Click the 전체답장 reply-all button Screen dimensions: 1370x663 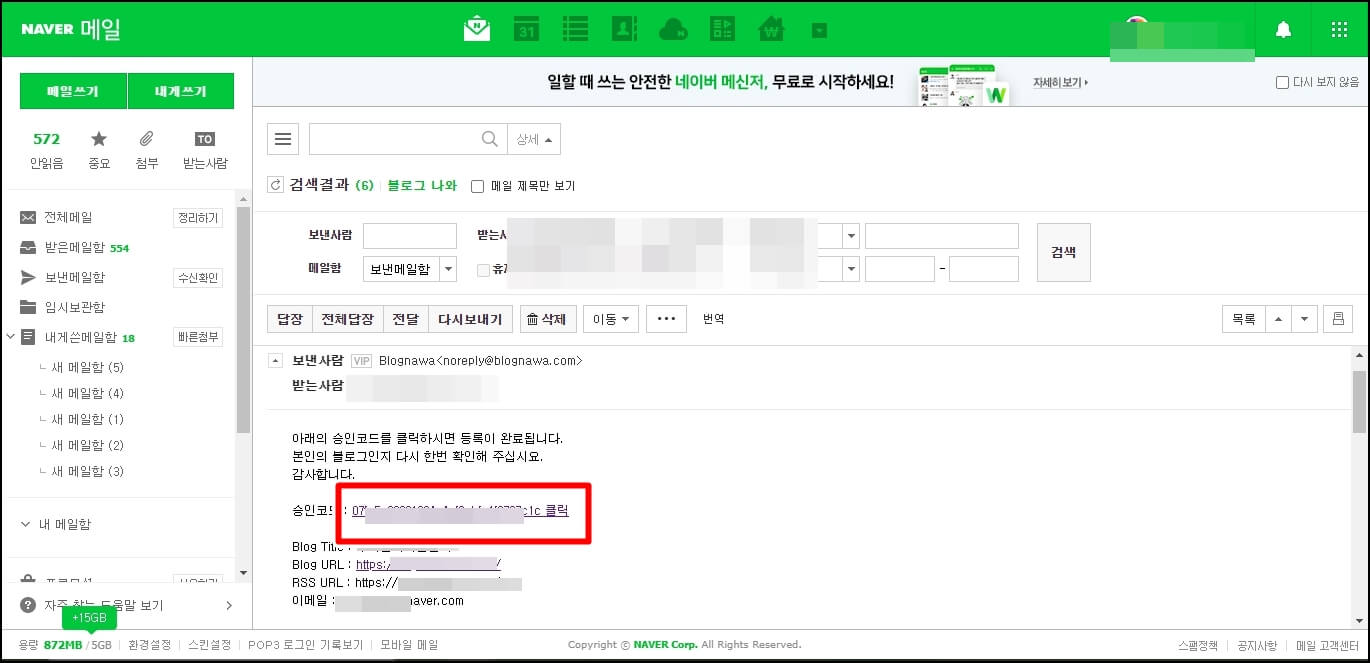[348, 319]
